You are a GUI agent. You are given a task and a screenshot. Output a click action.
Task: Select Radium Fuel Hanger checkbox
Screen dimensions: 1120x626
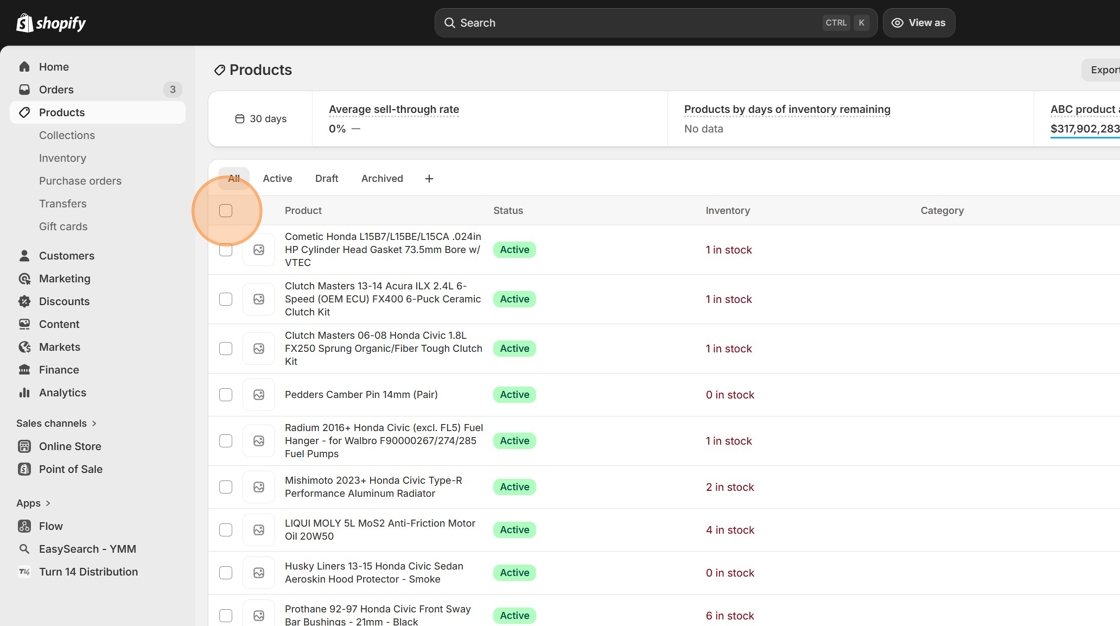click(226, 442)
